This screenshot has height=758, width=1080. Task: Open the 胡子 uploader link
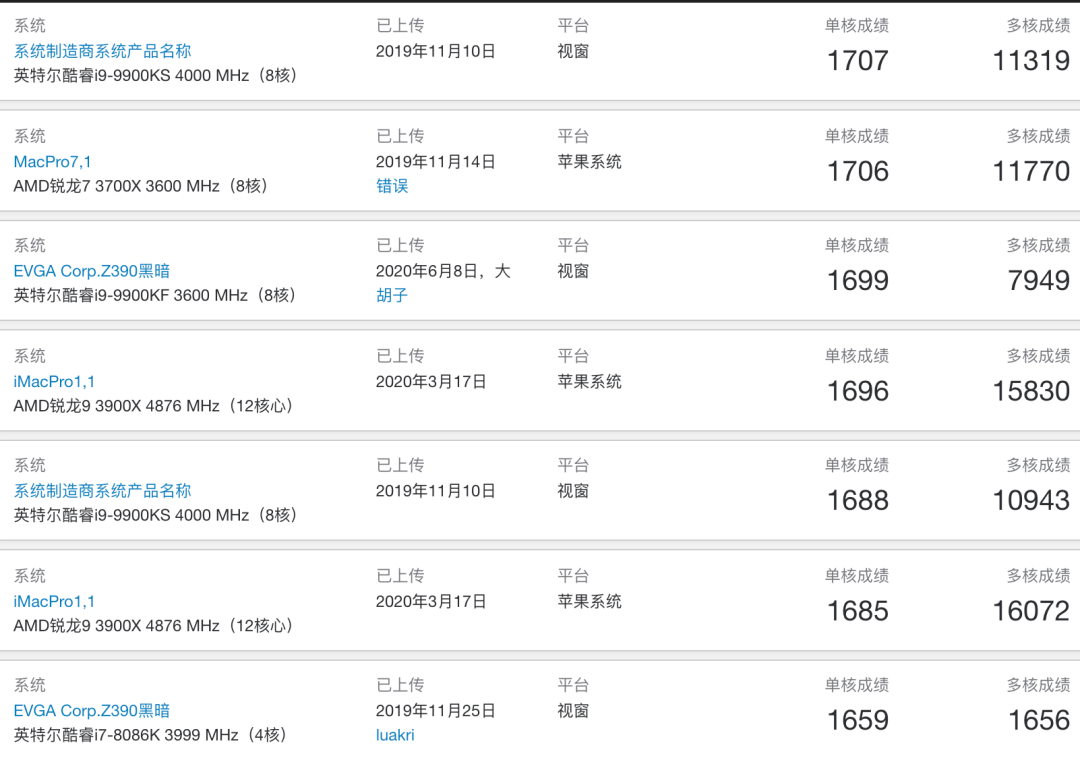[392, 296]
